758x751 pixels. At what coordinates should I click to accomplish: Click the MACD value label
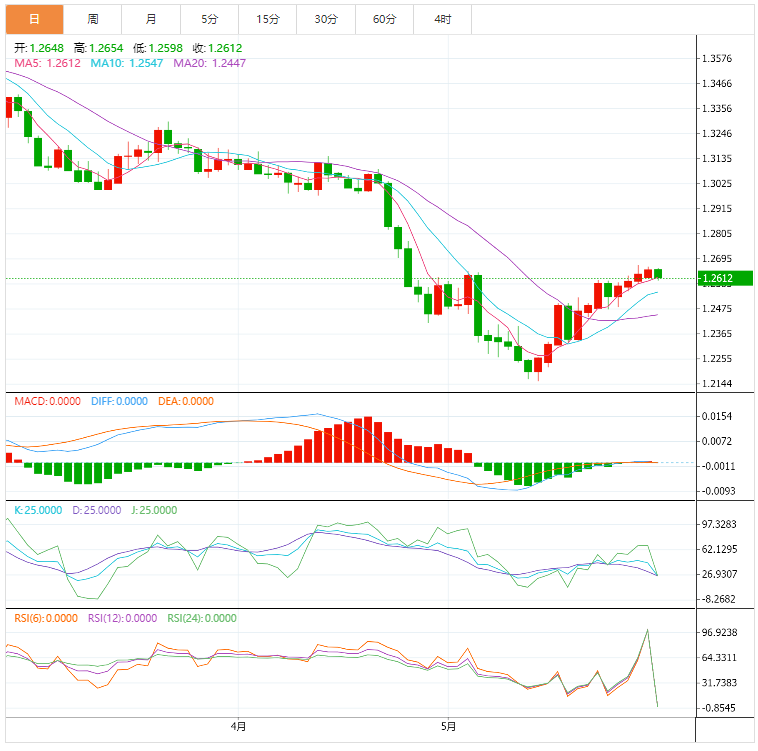[x=47, y=402]
